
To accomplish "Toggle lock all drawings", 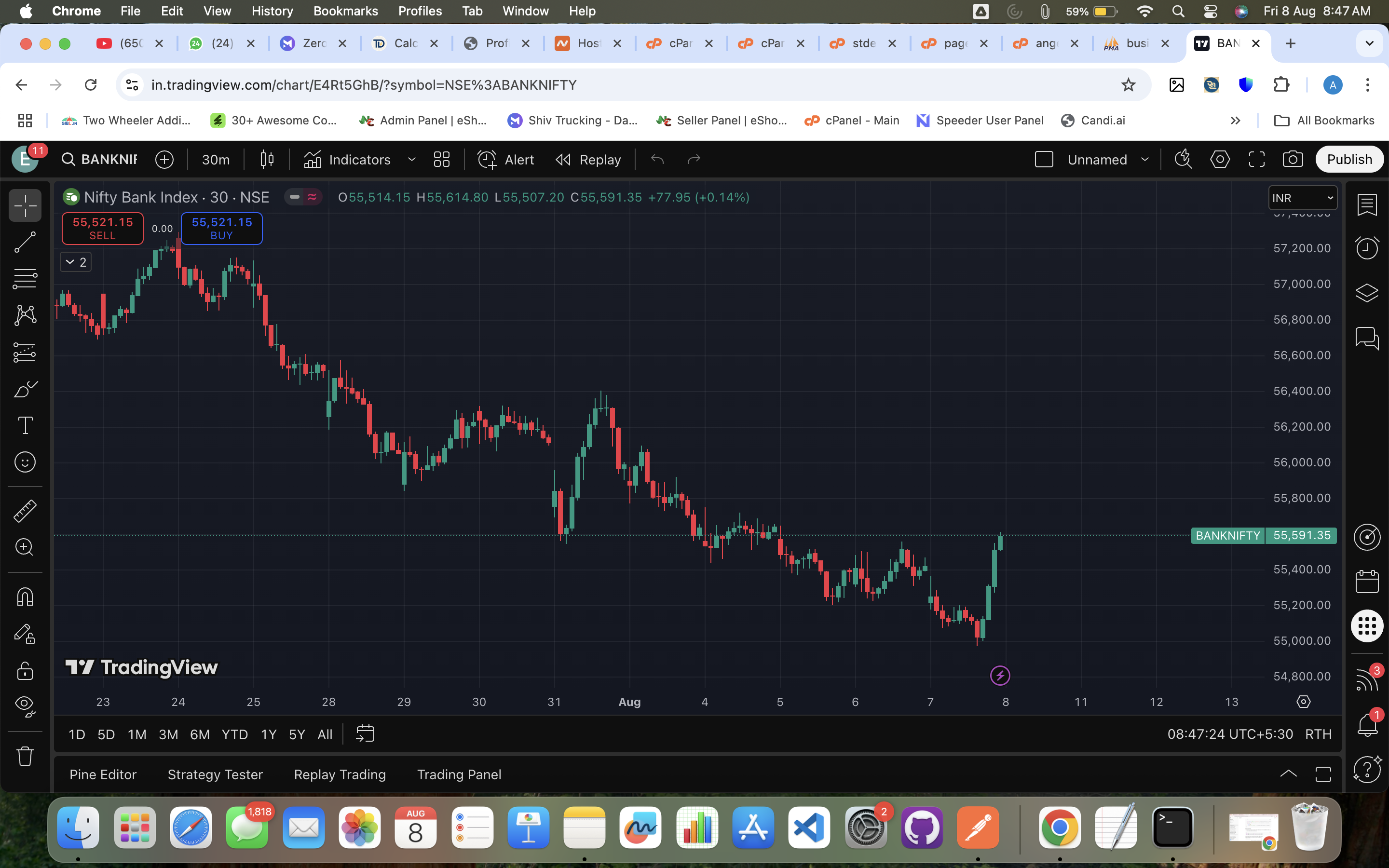I will (x=25, y=670).
